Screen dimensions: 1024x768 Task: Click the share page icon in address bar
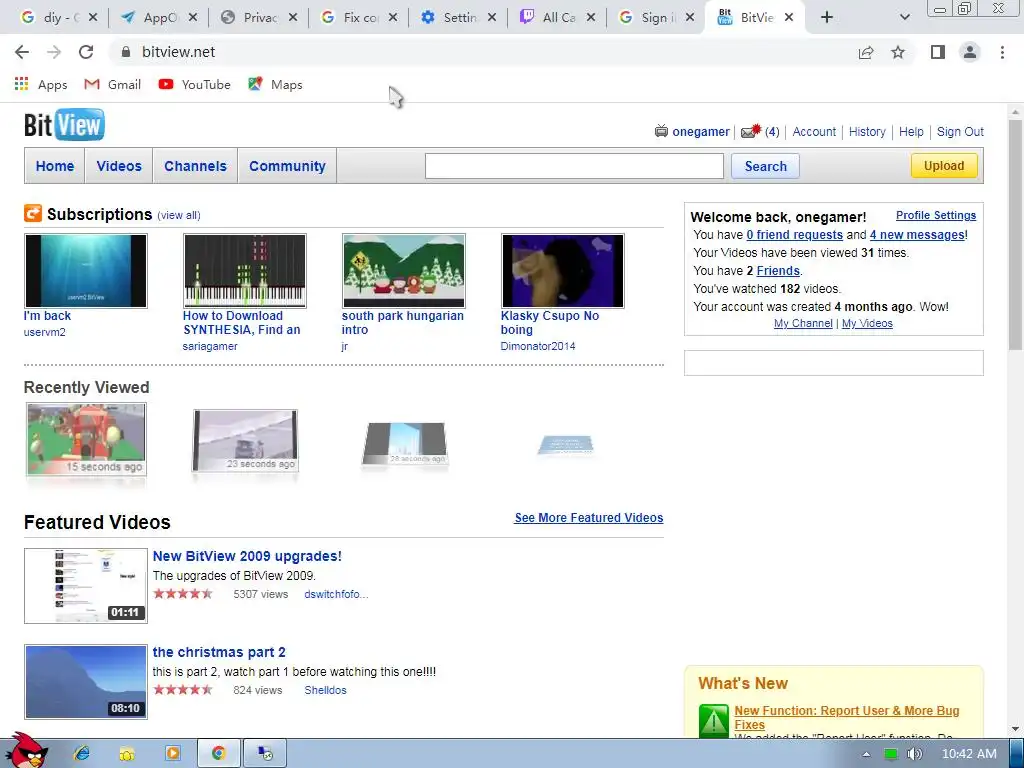pos(866,52)
